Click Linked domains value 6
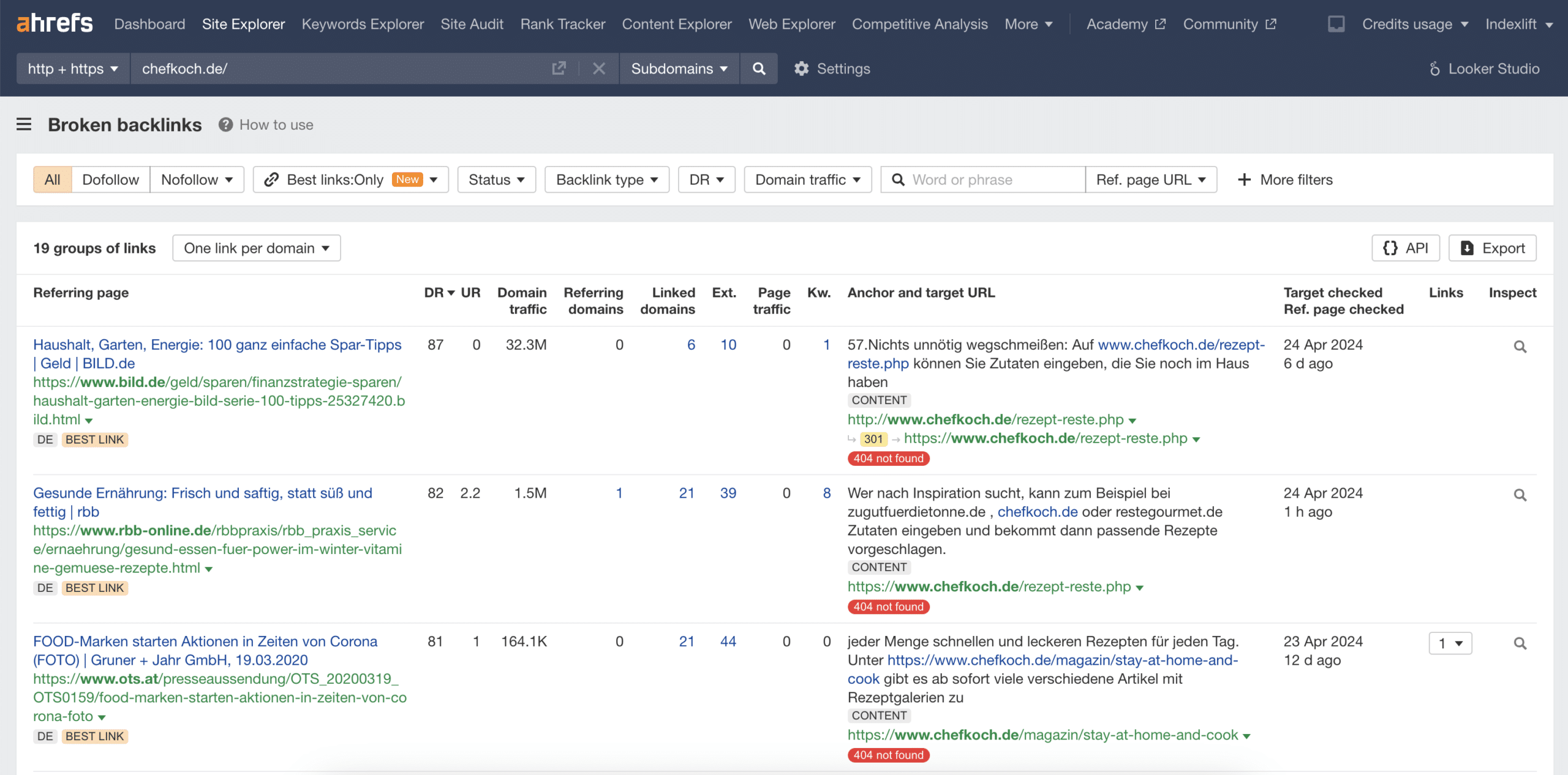Image resolution: width=1568 pixels, height=775 pixels. [x=691, y=345]
